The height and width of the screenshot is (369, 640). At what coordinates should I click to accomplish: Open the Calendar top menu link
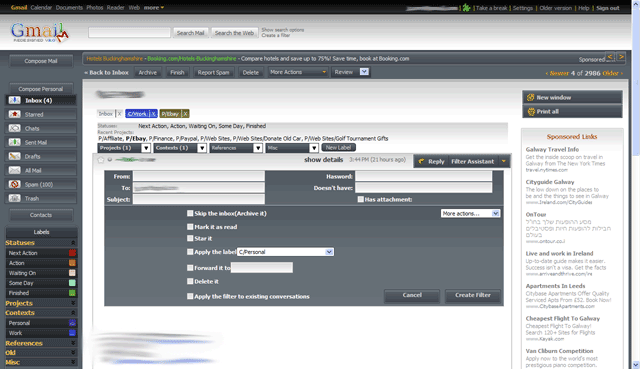point(41,8)
